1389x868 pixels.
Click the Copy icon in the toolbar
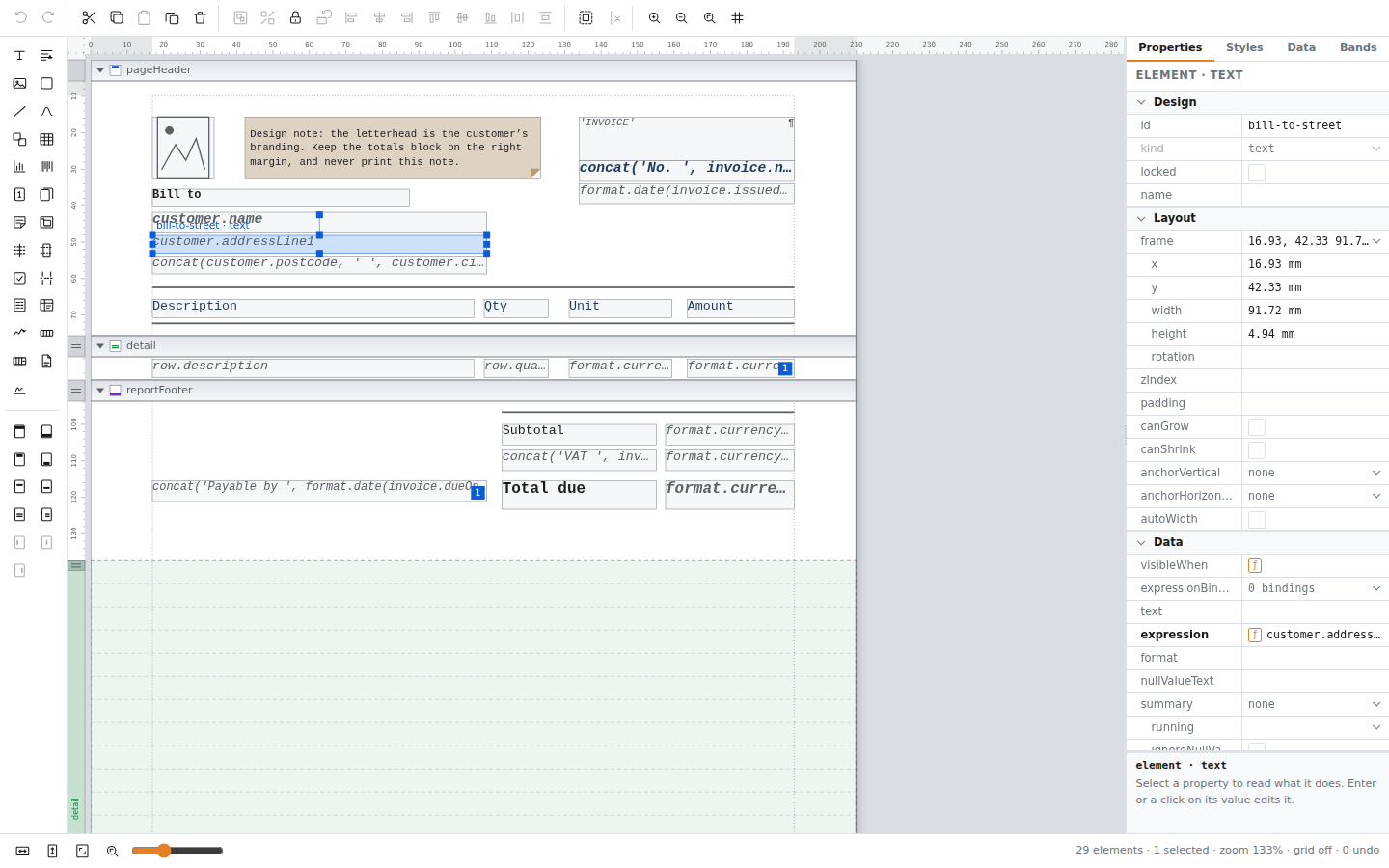click(x=117, y=17)
